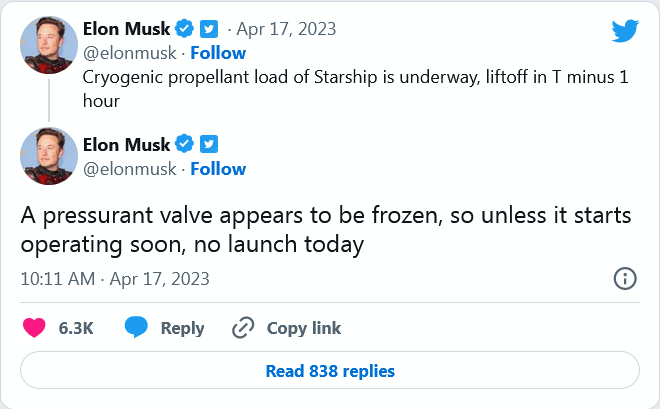The width and height of the screenshot is (660, 409).
Task: Click the Twitter bird logo
Action: pos(625,31)
